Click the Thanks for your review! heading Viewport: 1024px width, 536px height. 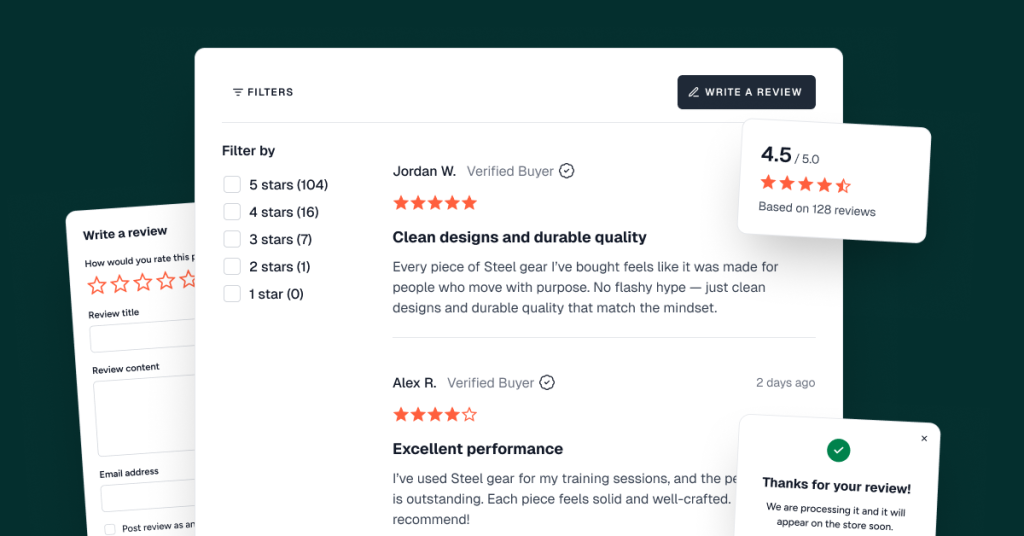[837, 486]
